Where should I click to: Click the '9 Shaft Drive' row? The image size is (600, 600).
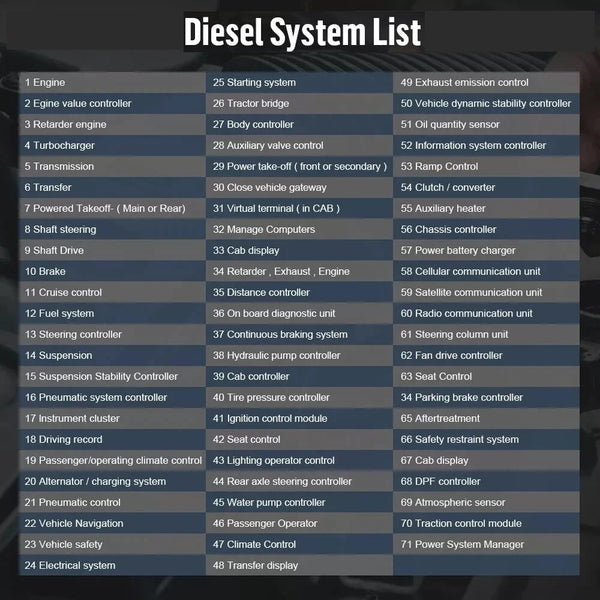click(x=112, y=251)
